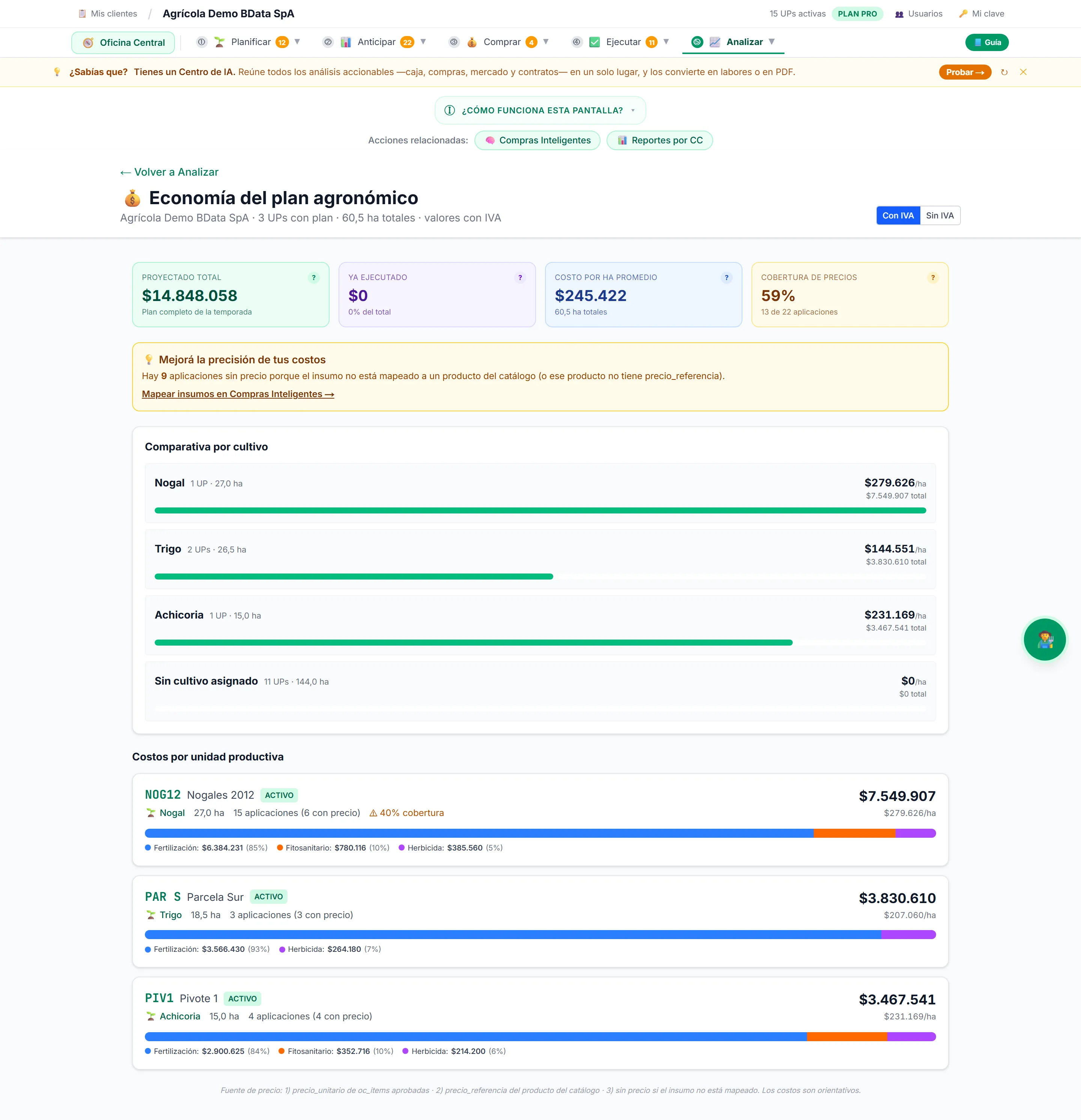The image size is (1081, 1120).
Task: Click the Ejecutar checkmark icon
Action: coord(595,42)
